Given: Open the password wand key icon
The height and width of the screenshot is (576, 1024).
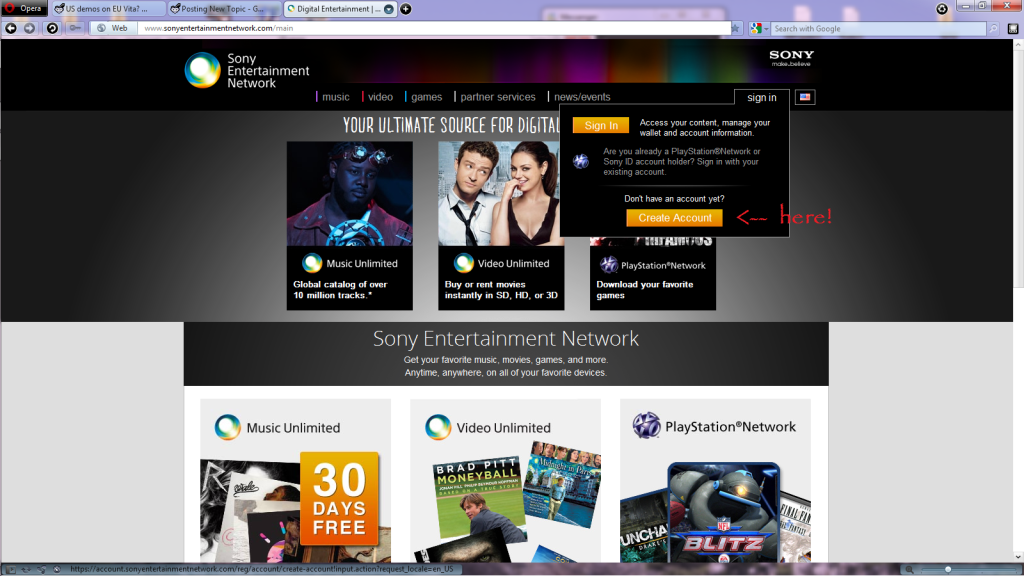Looking at the screenshot, I should pos(76,28).
